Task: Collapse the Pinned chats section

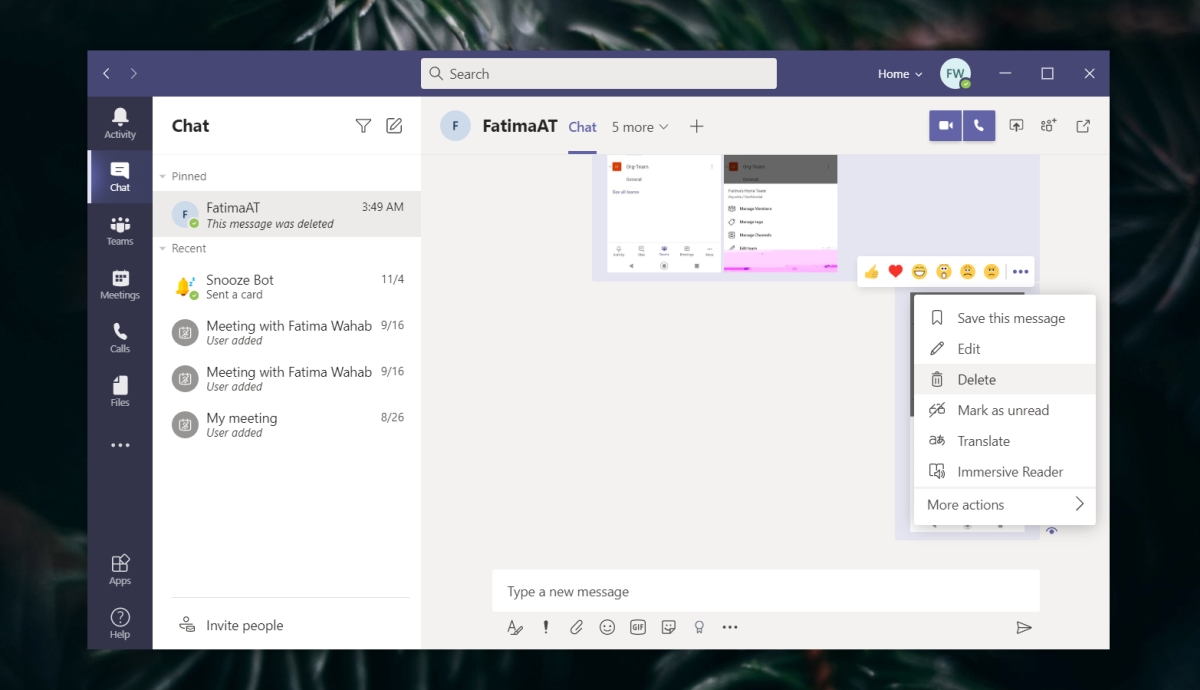Action: pos(163,176)
